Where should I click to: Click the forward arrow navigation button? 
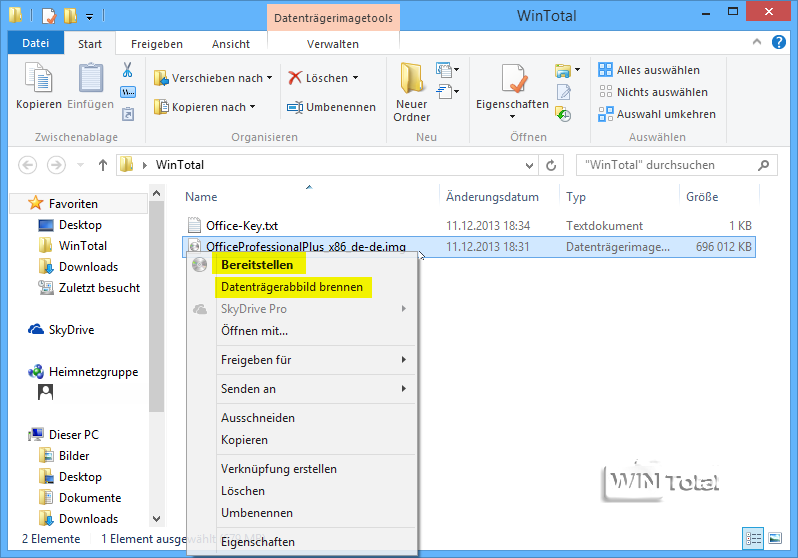pyautogui.click(x=56, y=165)
